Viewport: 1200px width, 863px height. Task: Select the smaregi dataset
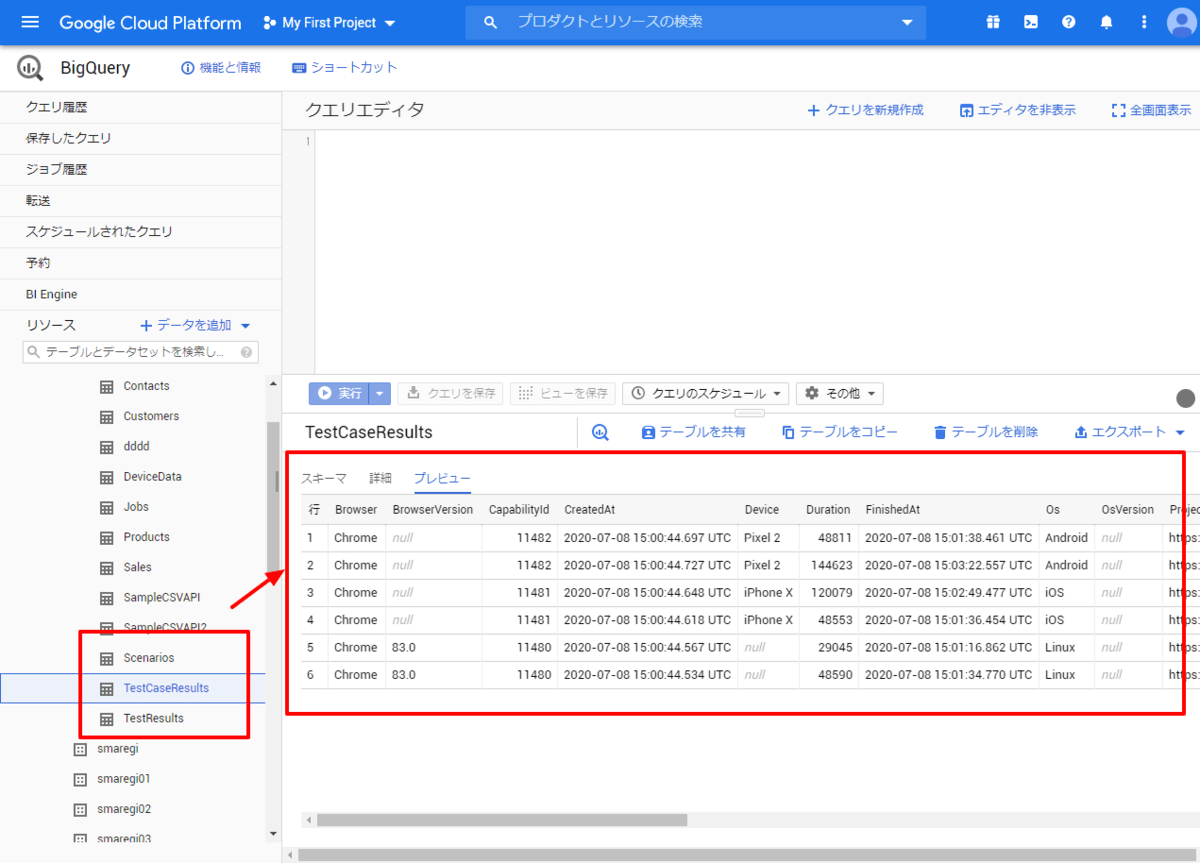click(117, 748)
